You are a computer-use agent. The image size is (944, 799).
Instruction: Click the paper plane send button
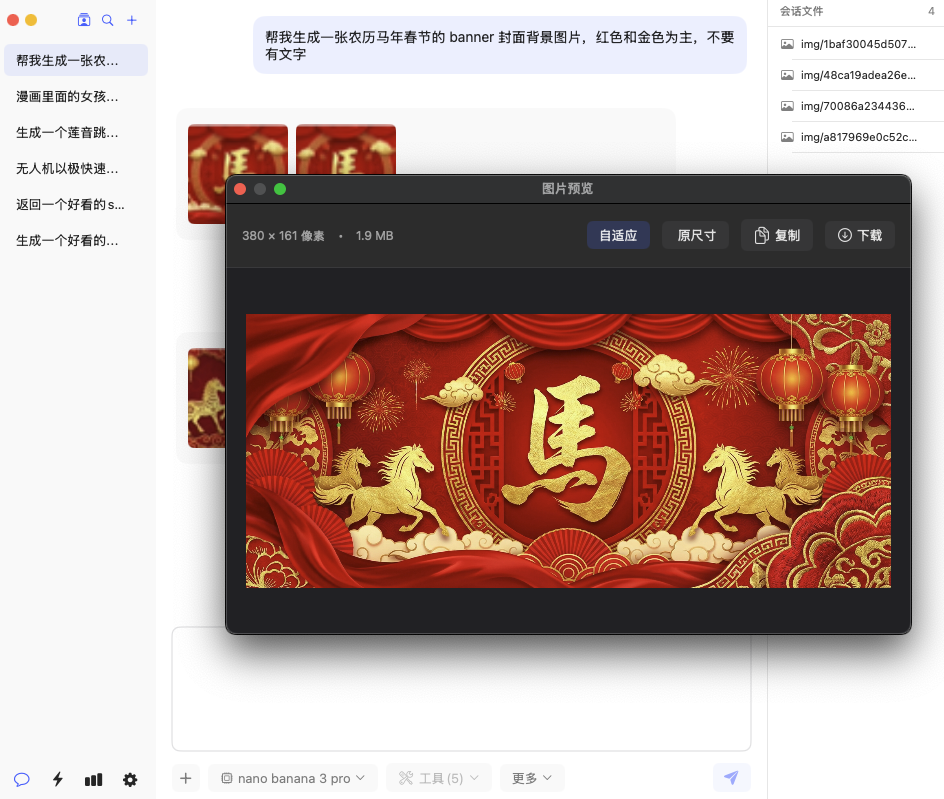tap(731, 778)
